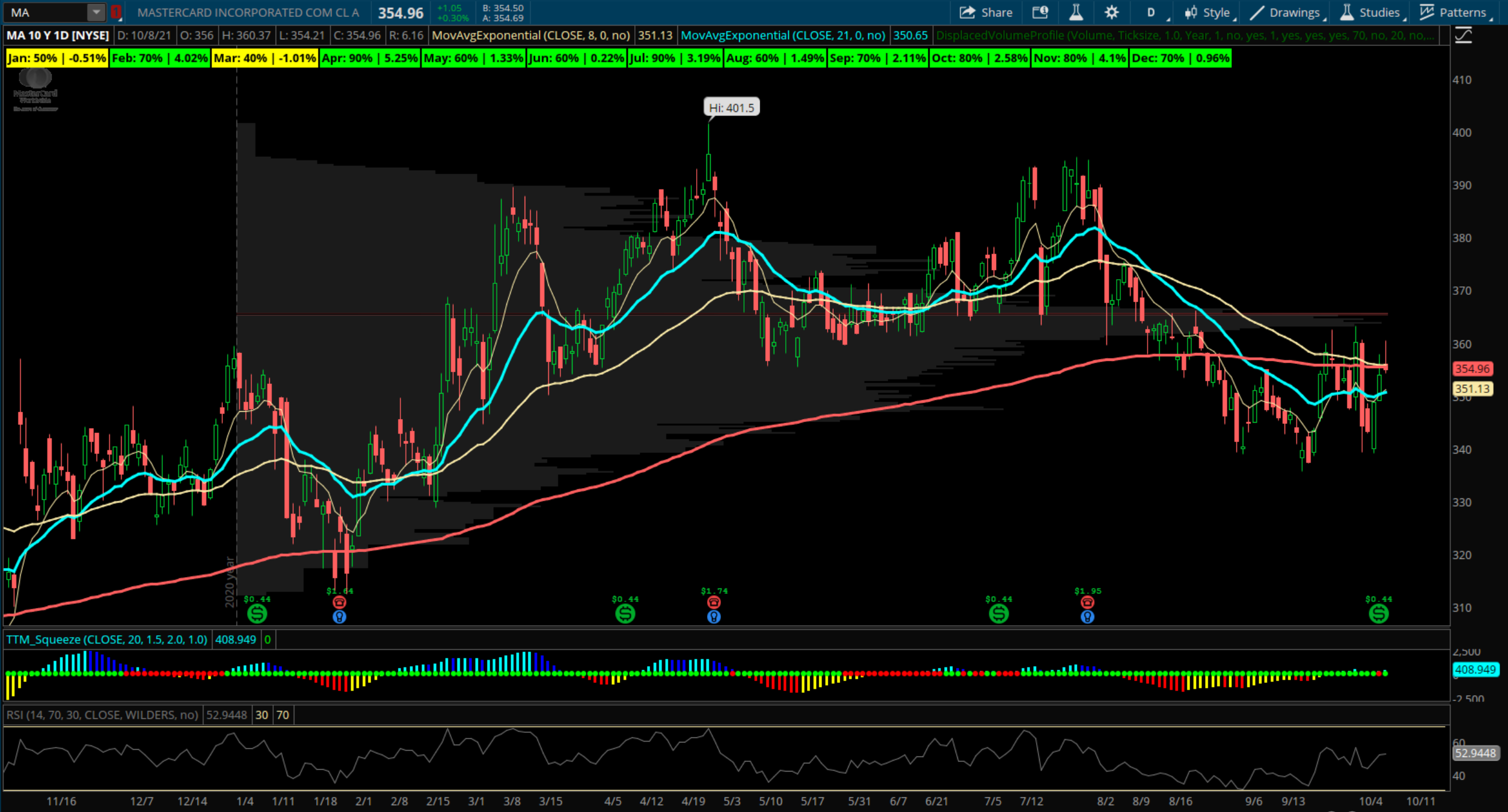Click the MA 10 Y 1D [NYSE] label
The width and height of the screenshot is (1508, 812).
pyautogui.click(x=58, y=35)
